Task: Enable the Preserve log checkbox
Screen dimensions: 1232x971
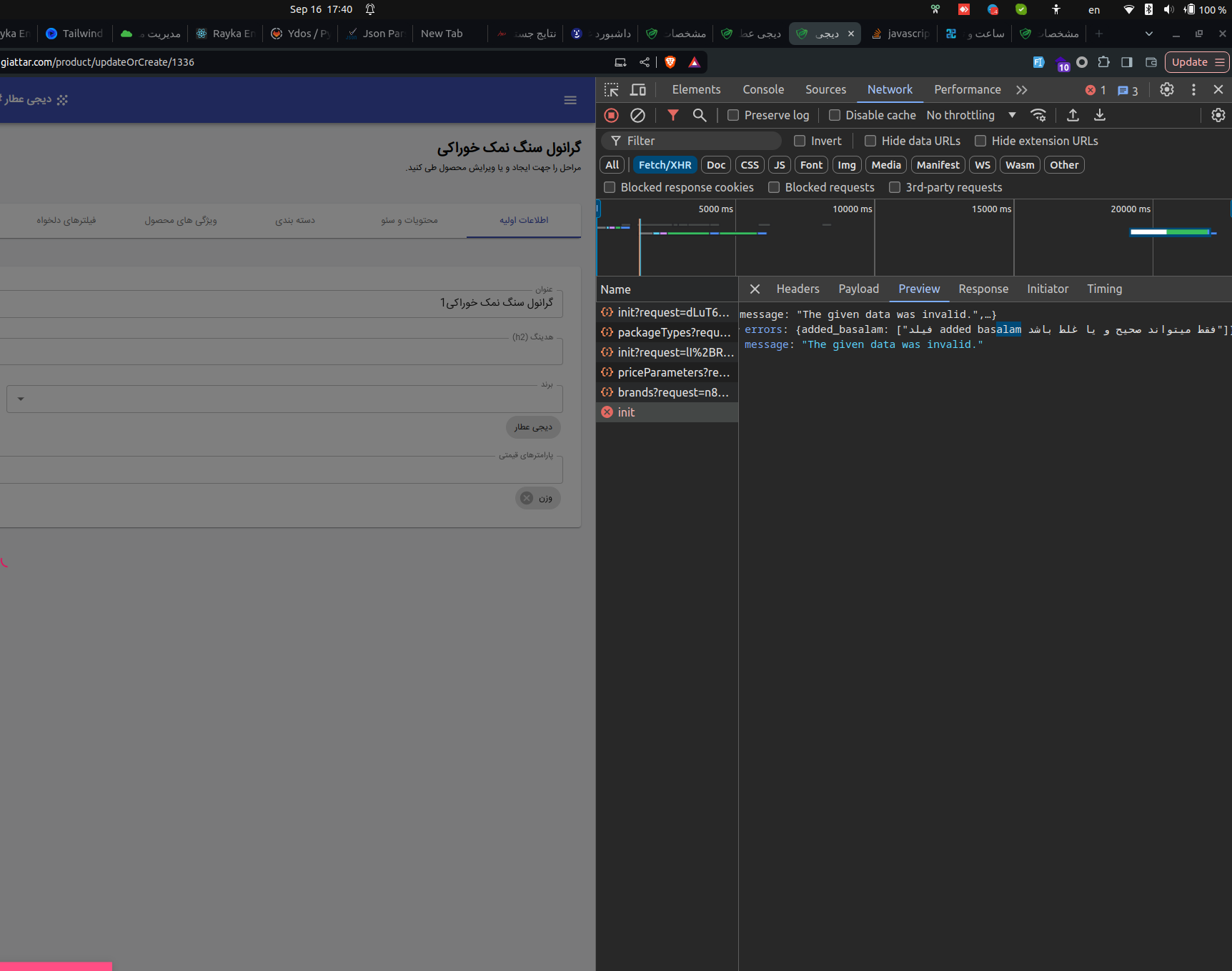Action: pyautogui.click(x=733, y=115)
